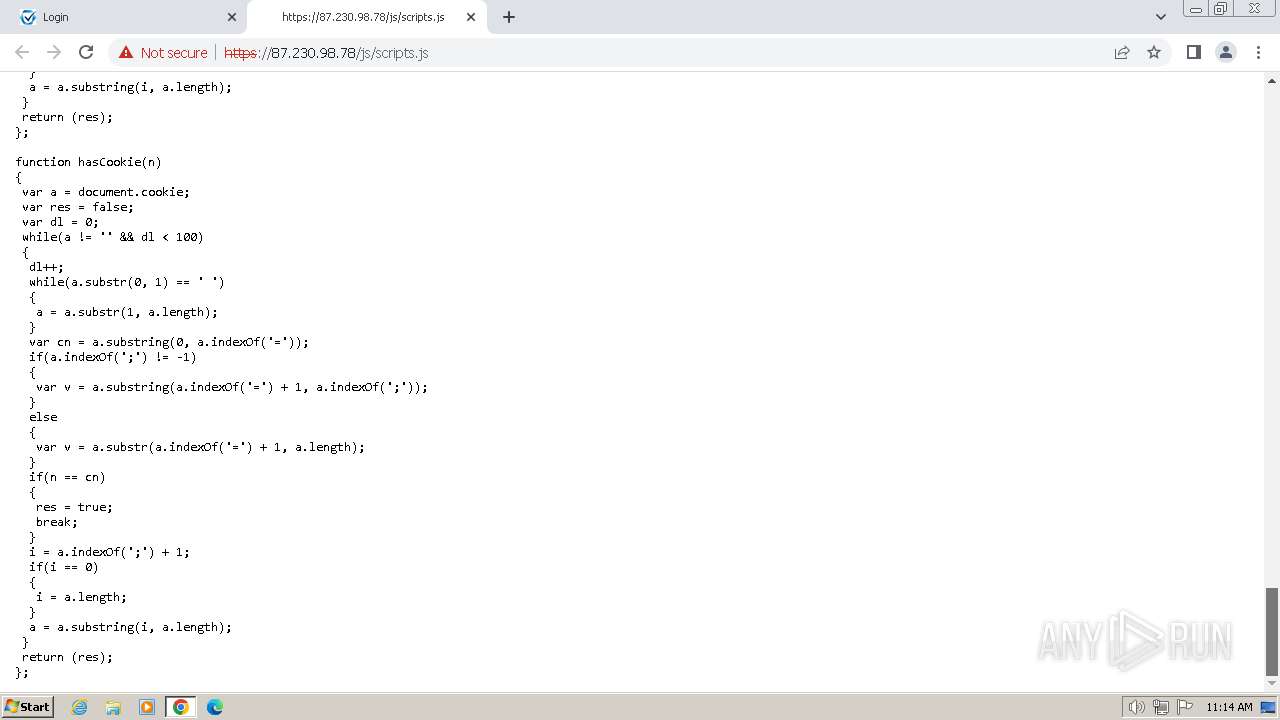
Task: Click the 'i = a.indexOf(';') + 1;' line
Action: 109,552
